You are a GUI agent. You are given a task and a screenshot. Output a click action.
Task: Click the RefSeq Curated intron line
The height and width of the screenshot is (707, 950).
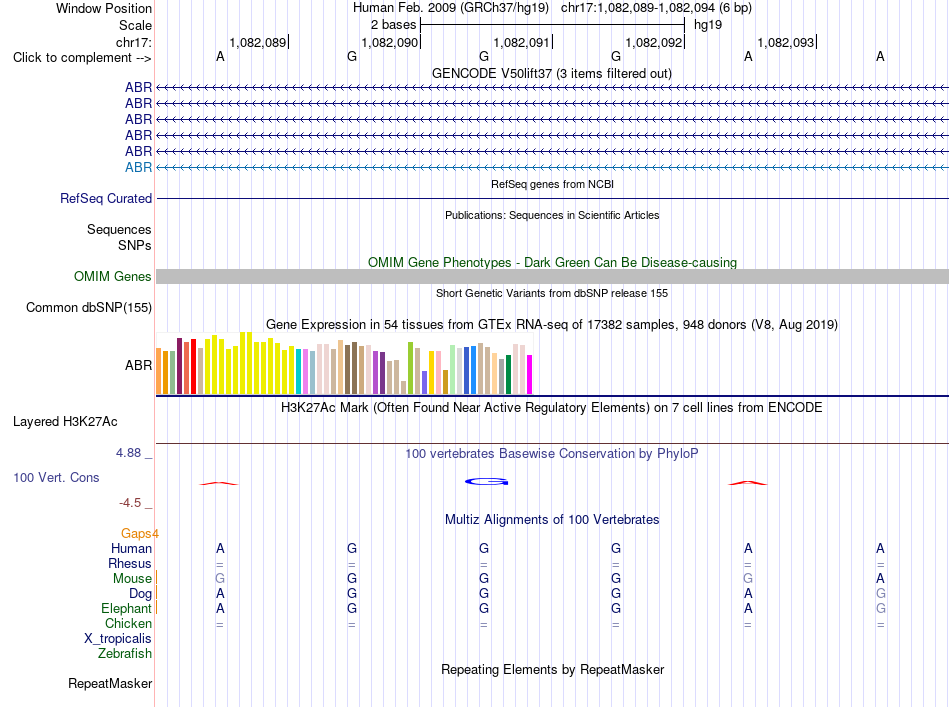tap(552, 198)
